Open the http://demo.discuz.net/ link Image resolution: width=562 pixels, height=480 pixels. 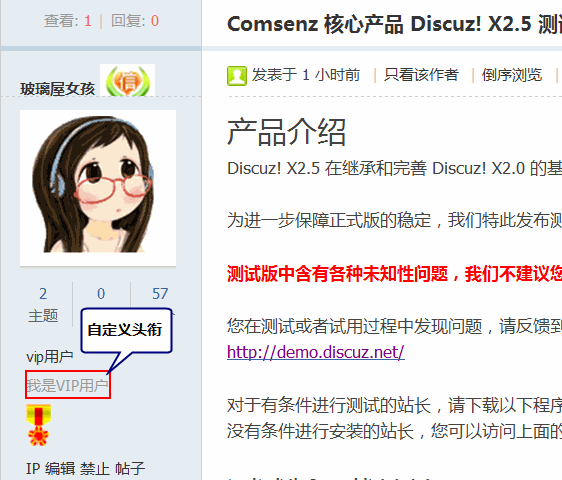[x=316, y=352]
